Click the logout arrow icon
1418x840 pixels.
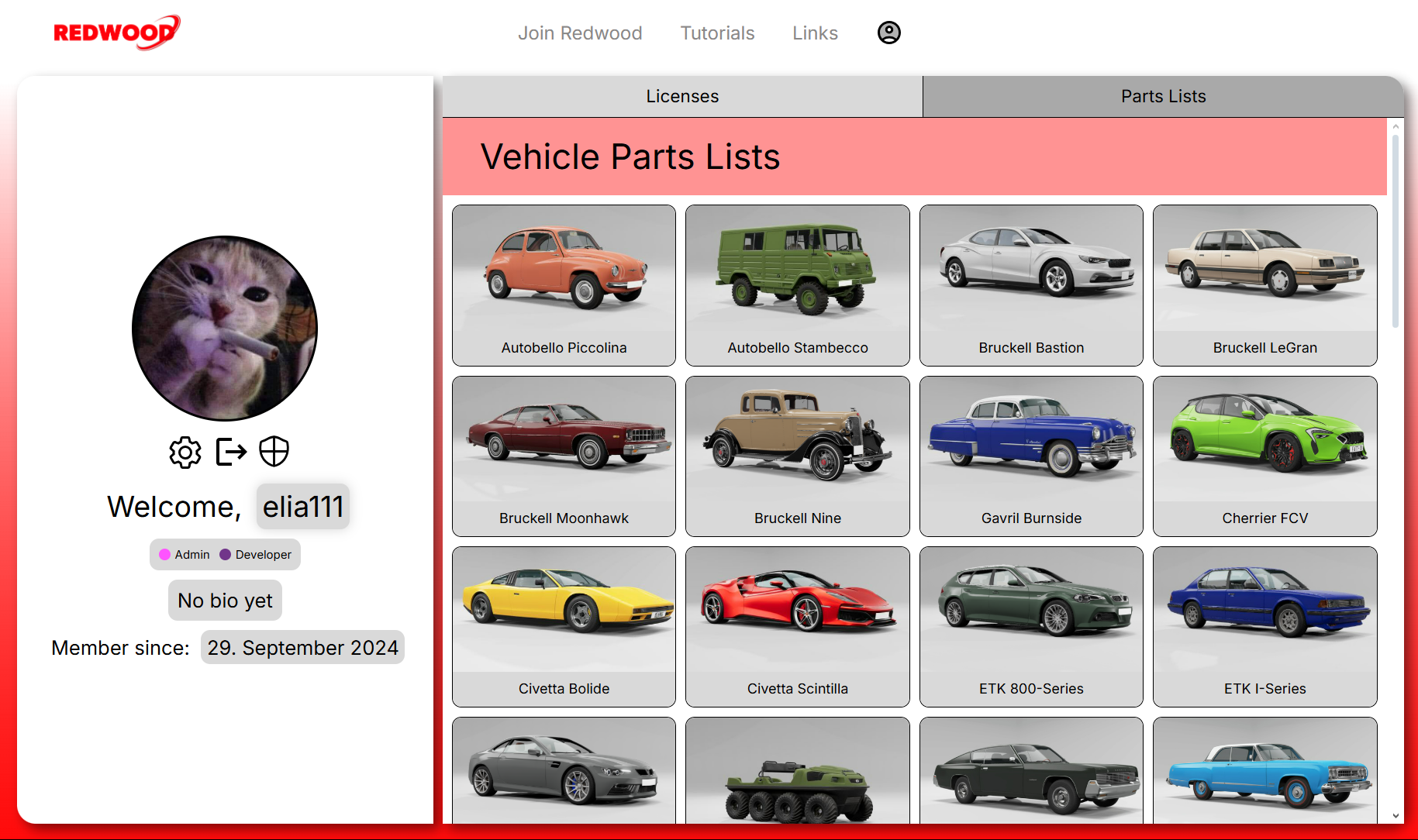(230, 452)
